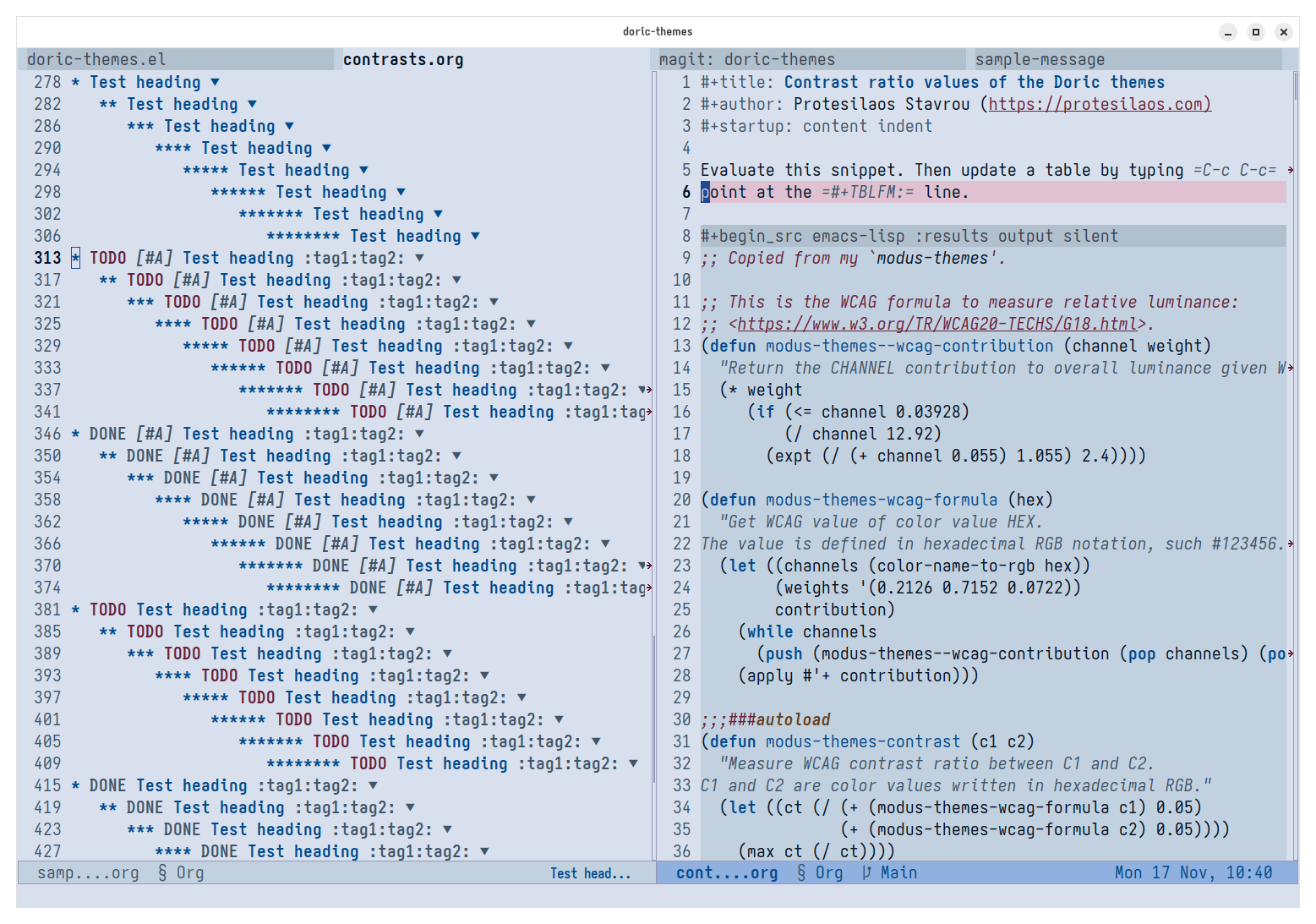The width and height of the screenshot is (1316, 924).
Task: Unfold the level-eight heading on line 306
Action: pyautogui.click(x=475, y=236)
